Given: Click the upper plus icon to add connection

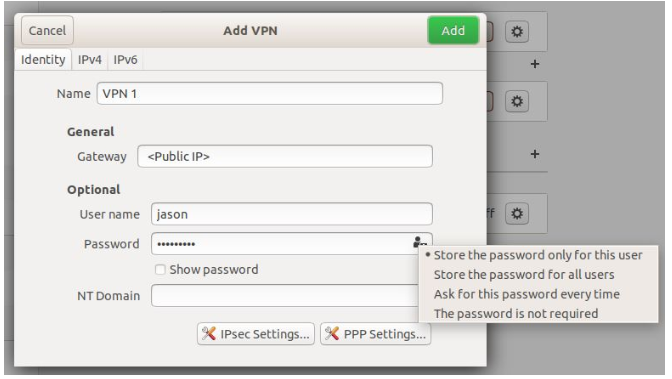Looking at the screenshot, I should 534,64.
